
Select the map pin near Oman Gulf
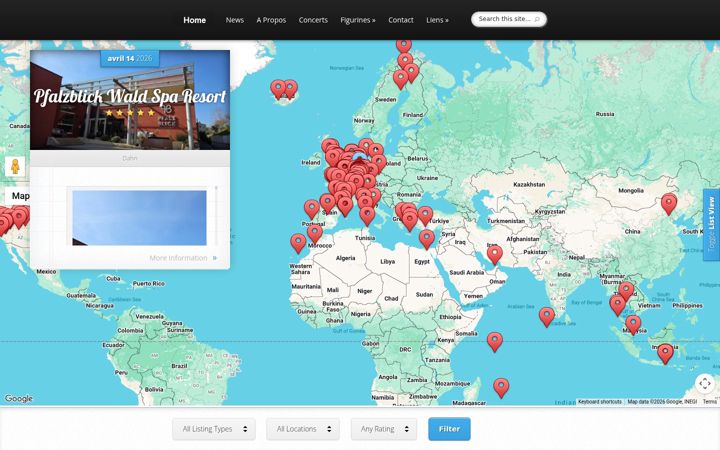[495, 255]
